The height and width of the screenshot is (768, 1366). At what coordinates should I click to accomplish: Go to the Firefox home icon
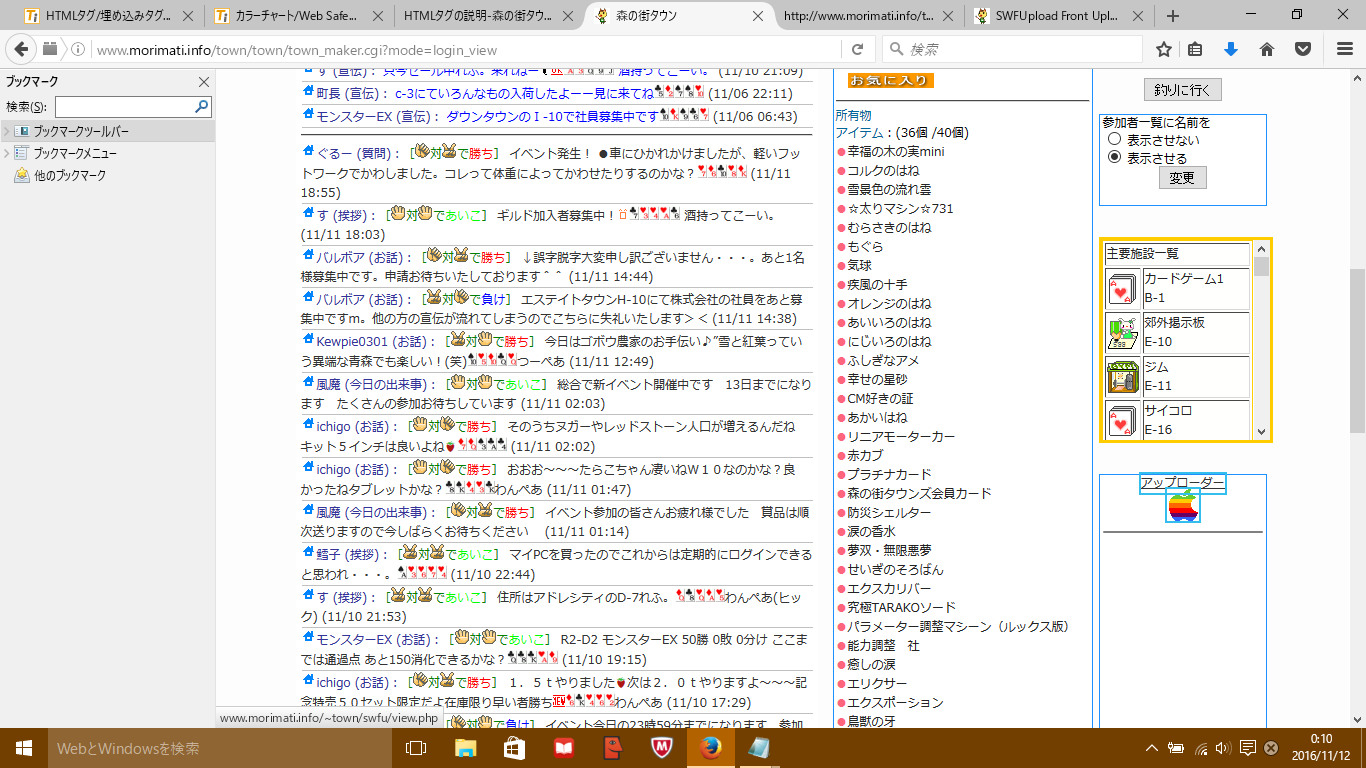[1267, 49]
